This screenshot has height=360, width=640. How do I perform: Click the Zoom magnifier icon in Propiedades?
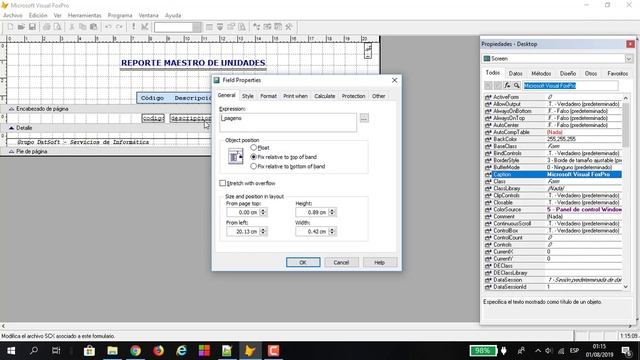517,86
